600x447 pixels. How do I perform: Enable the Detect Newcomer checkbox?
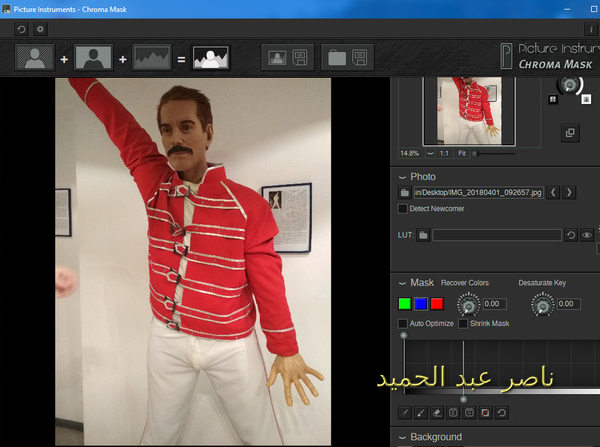click(403, 209)
